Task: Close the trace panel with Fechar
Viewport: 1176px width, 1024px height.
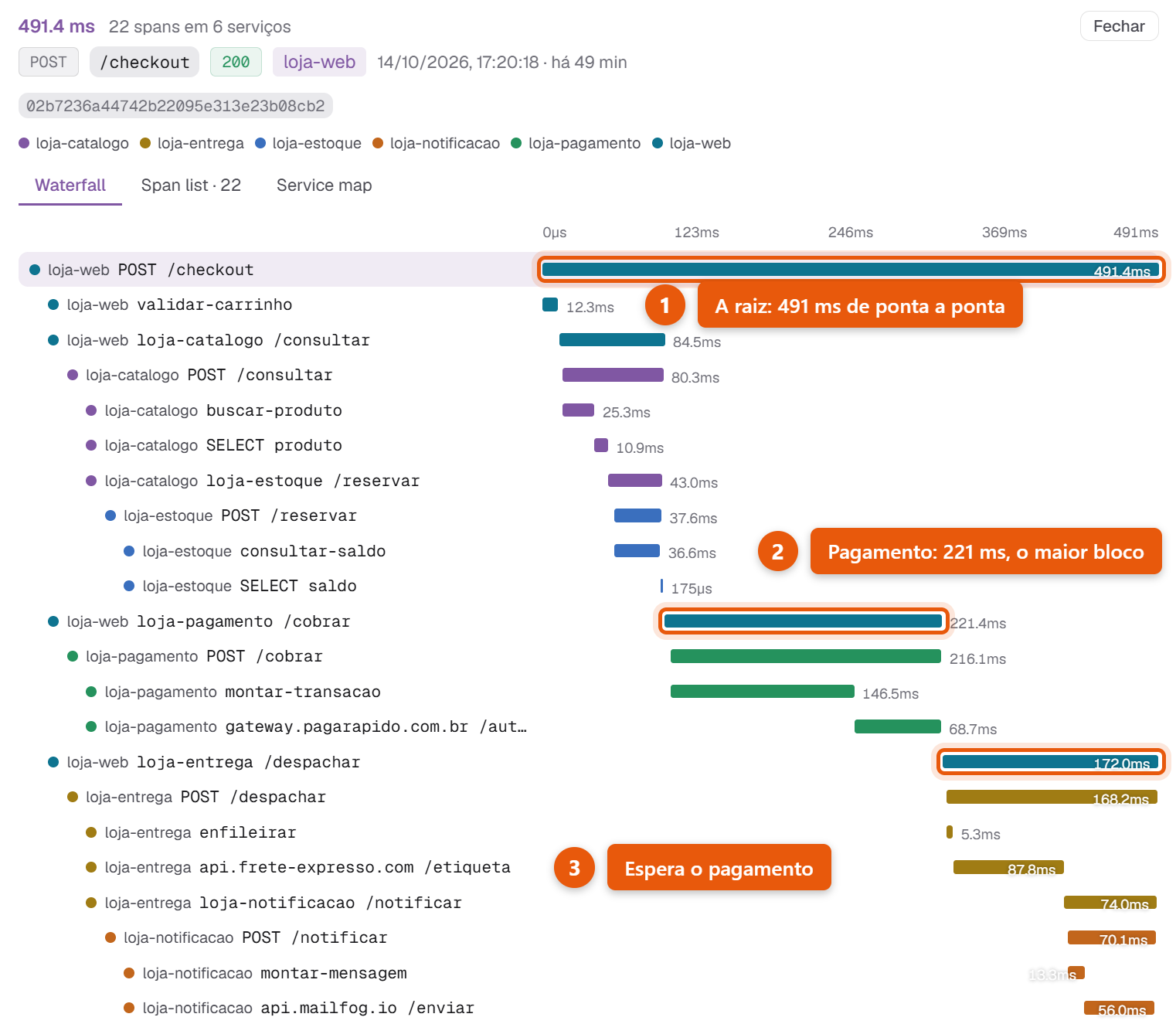Action: pyautogui.click(x=1119, y=26)
